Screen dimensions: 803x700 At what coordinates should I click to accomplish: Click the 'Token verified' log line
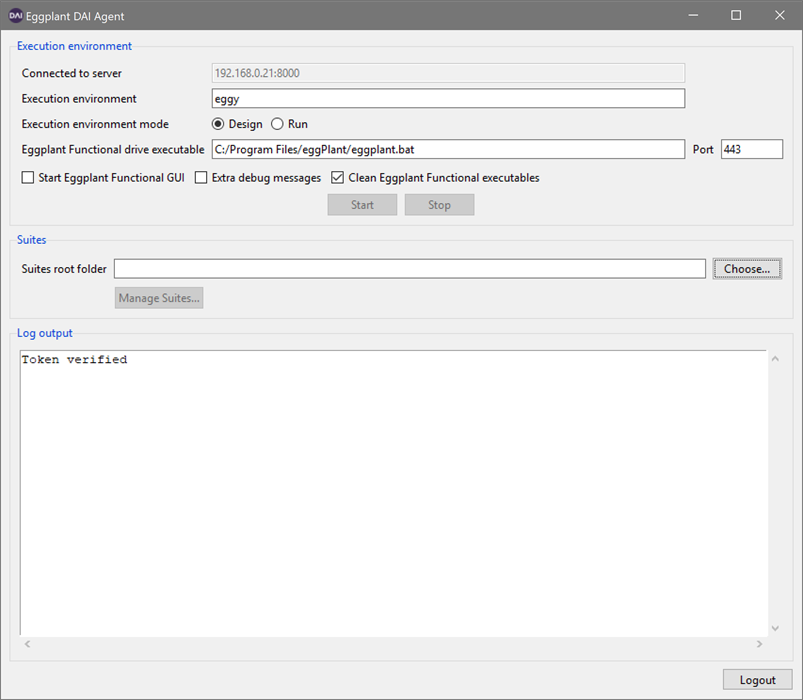click(x=74, y=359)
